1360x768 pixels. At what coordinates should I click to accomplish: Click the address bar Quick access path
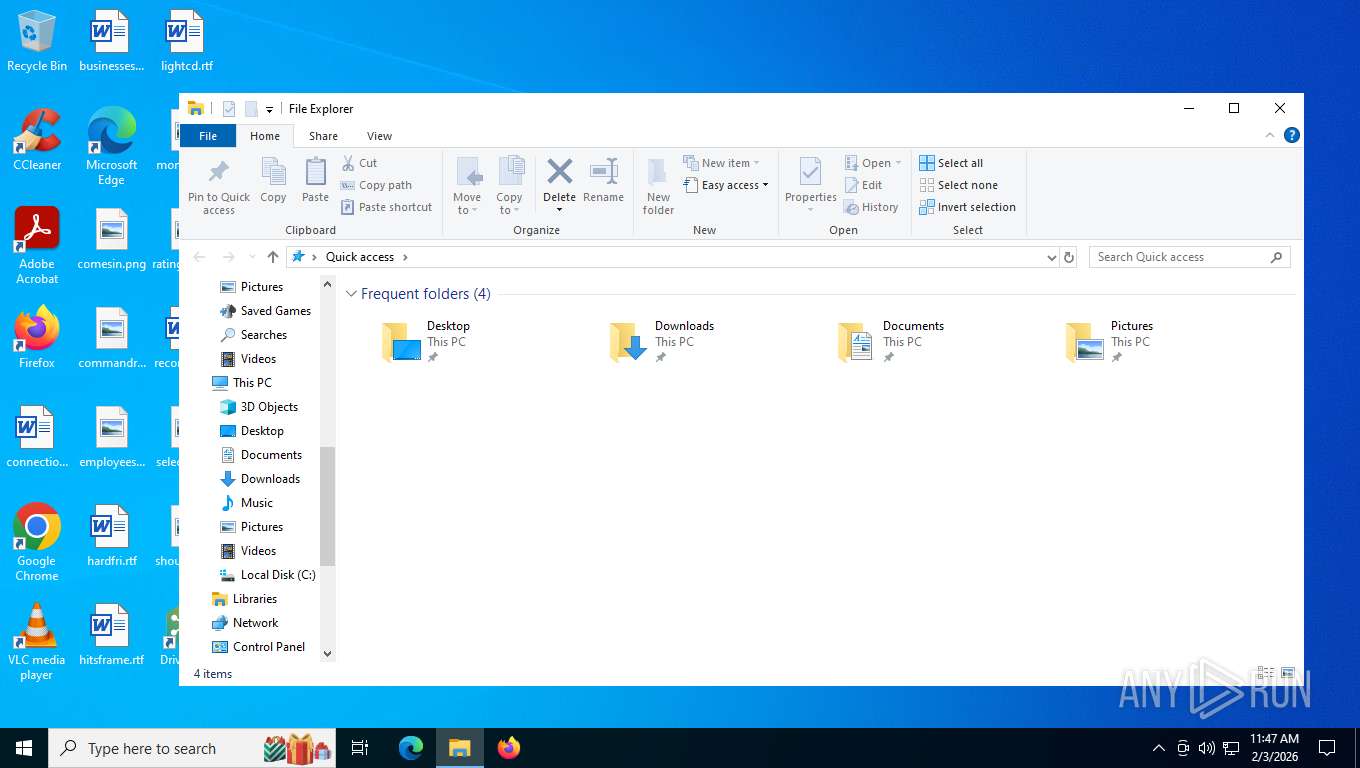click(x=360, y=257)
